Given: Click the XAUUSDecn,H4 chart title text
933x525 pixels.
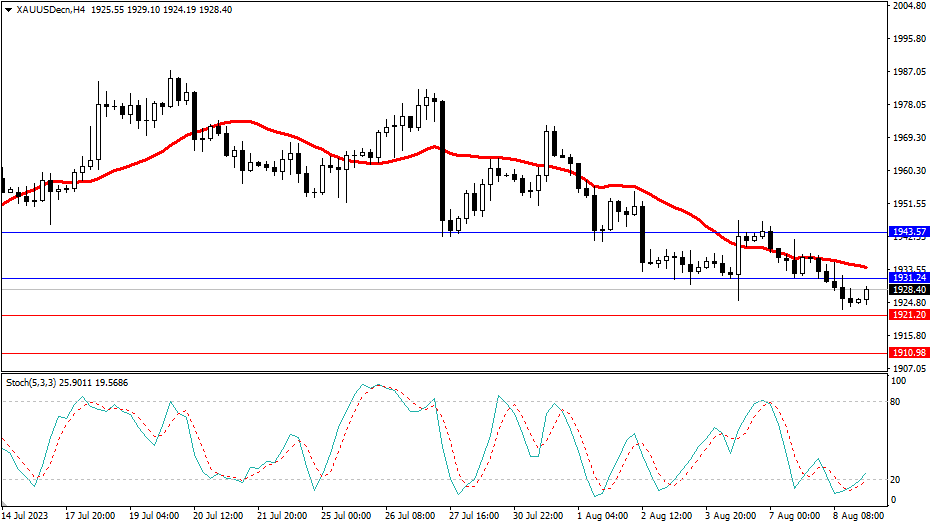Looking at the screenshot, I should coord(50,10).
